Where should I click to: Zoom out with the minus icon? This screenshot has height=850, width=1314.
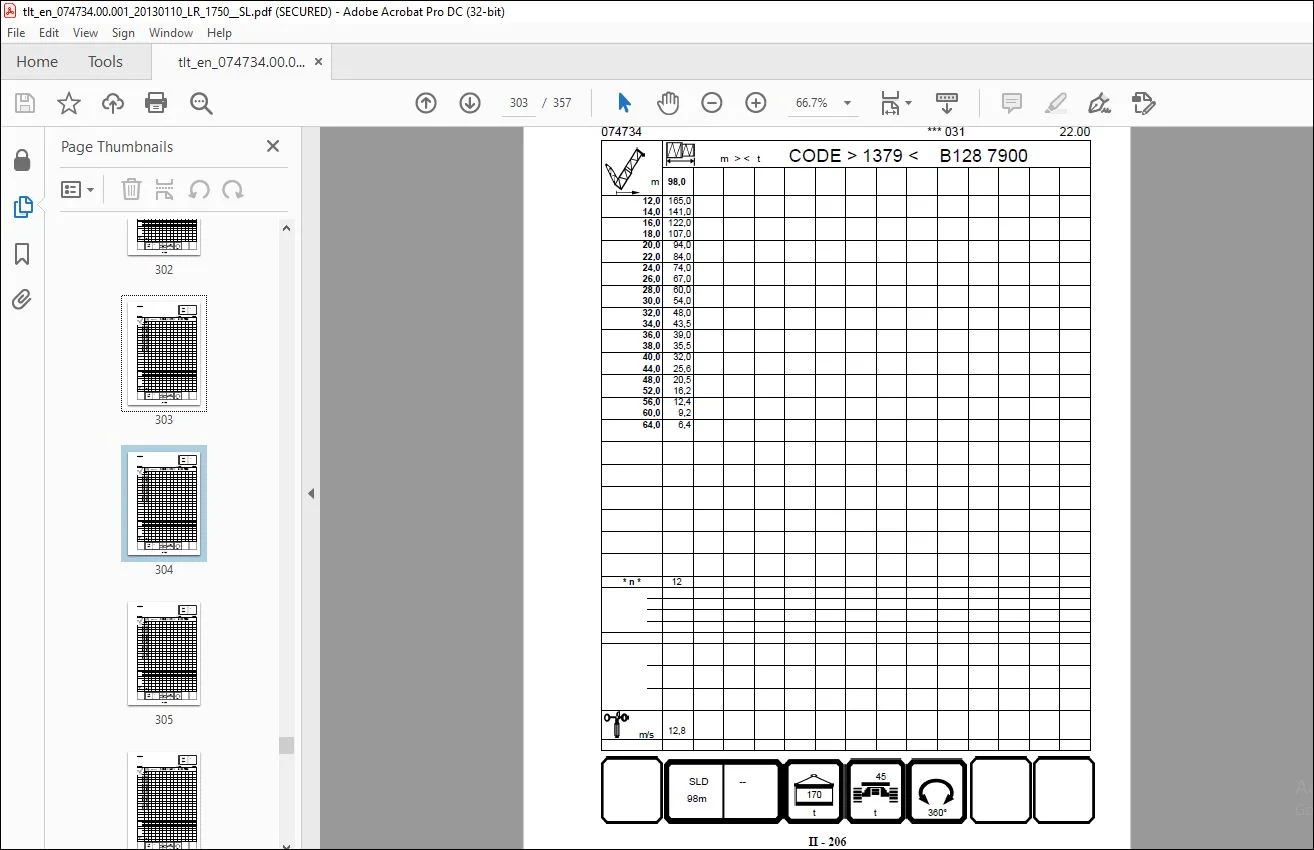(711, 103)
